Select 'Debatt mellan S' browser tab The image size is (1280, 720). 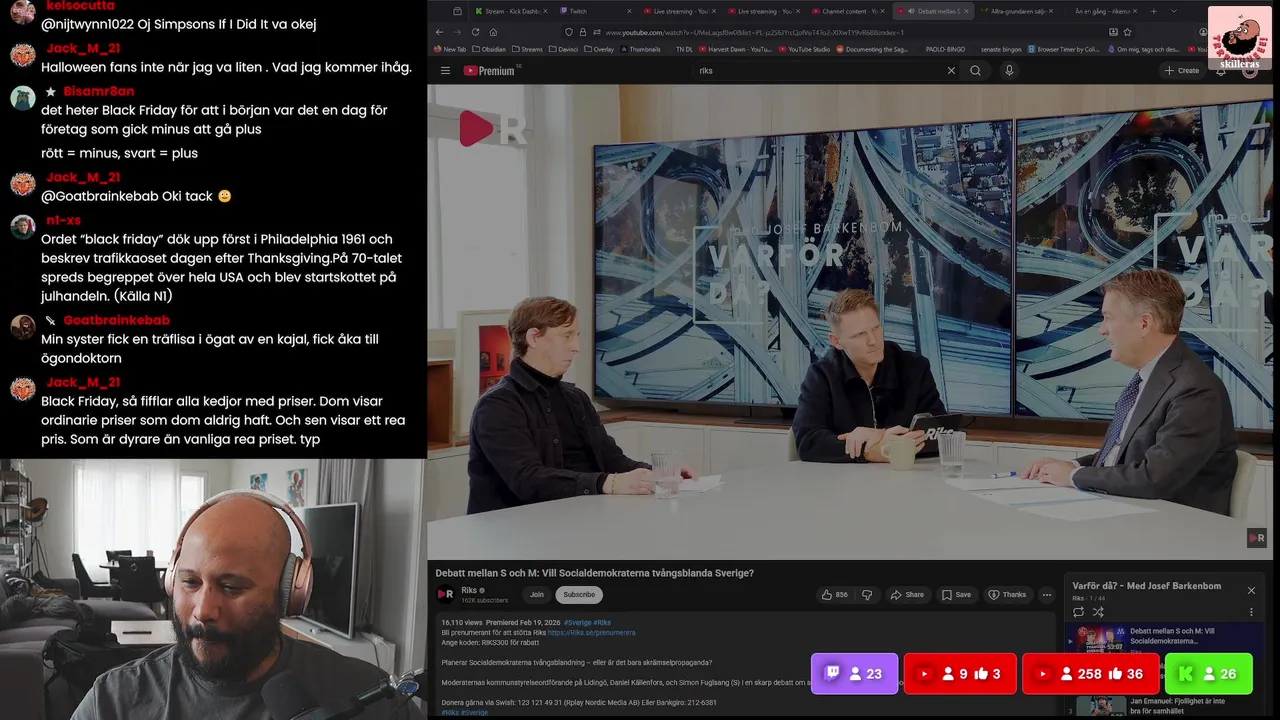point(932,11)
